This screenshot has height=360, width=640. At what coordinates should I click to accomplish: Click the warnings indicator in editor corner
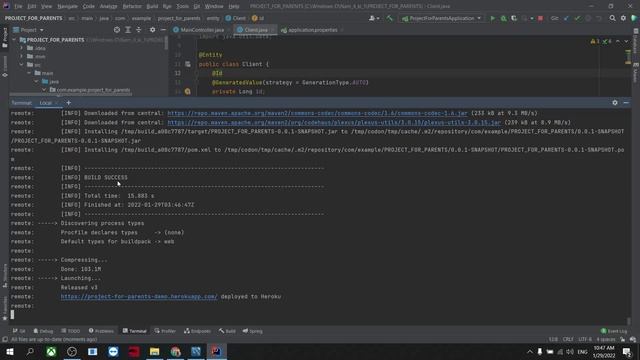(595, 41)
